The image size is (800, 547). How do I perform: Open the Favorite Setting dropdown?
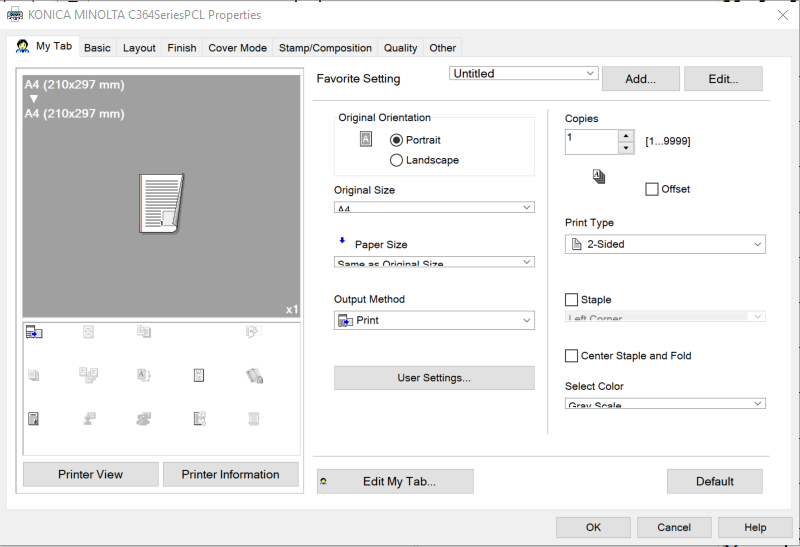(523, 73)
